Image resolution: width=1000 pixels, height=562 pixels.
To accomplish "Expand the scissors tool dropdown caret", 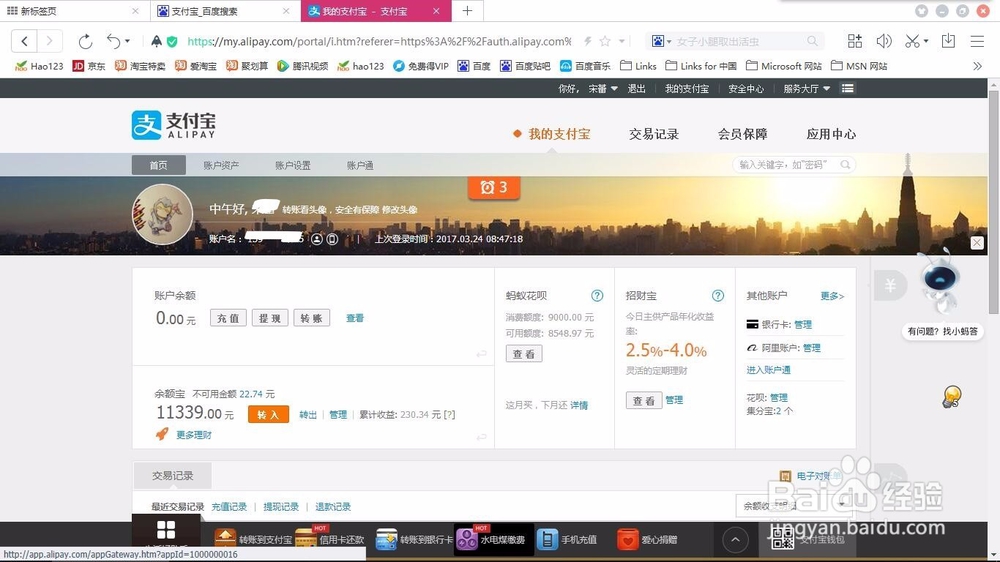I will [926, 41].
